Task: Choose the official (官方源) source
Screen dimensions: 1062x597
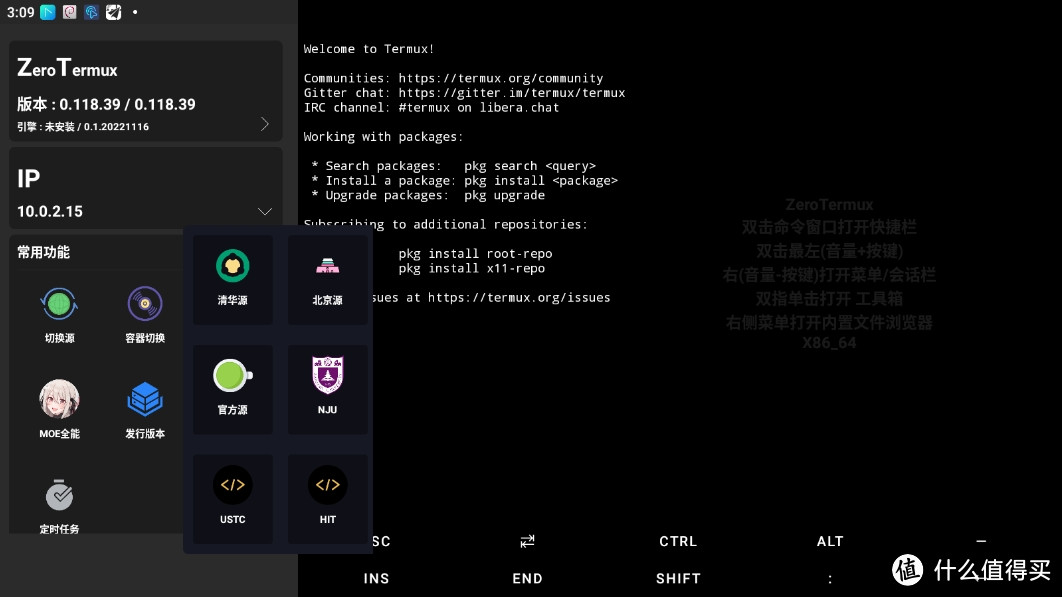Action: 233,389
